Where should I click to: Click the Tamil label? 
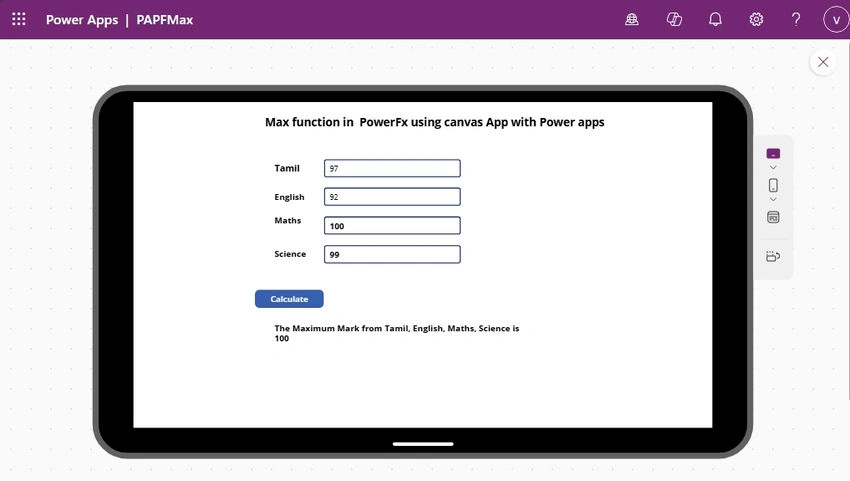287,168
